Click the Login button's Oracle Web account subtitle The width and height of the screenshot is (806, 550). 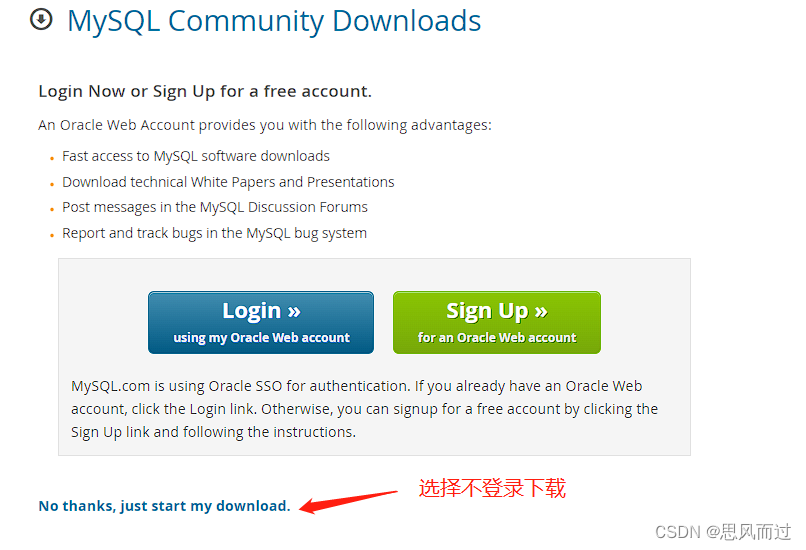261,338
